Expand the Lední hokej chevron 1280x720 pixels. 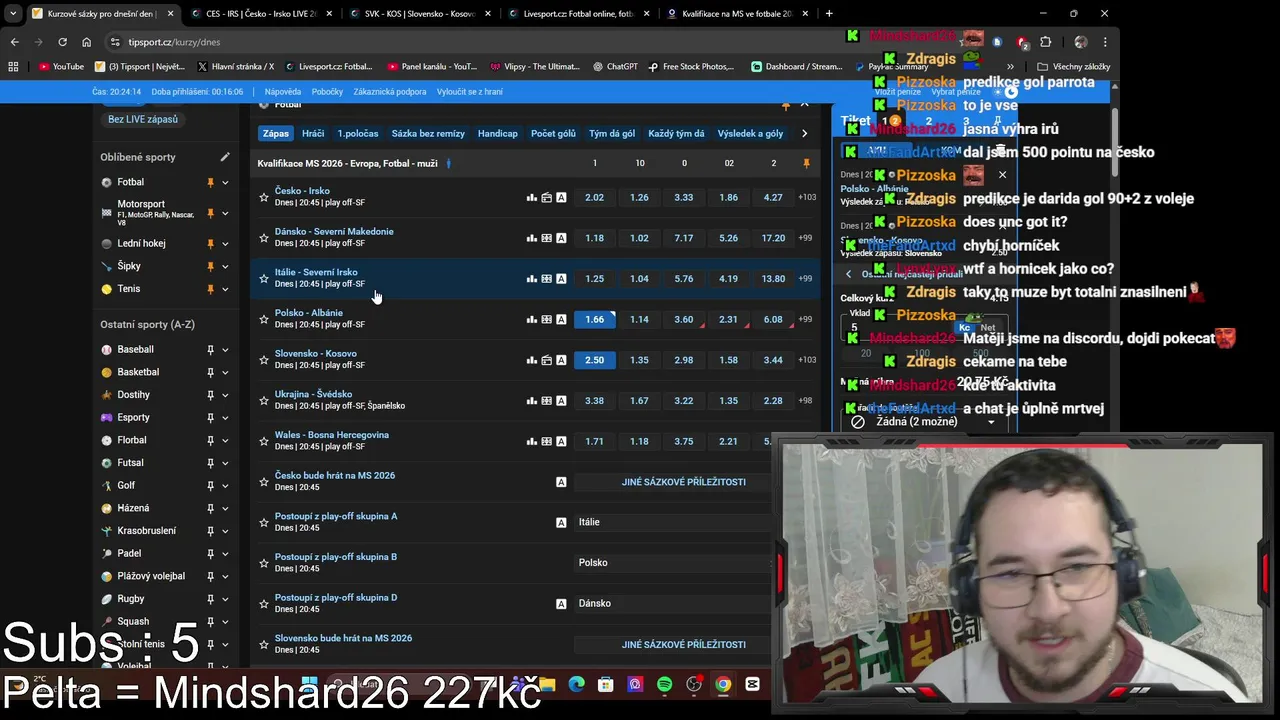click(225, 244)
